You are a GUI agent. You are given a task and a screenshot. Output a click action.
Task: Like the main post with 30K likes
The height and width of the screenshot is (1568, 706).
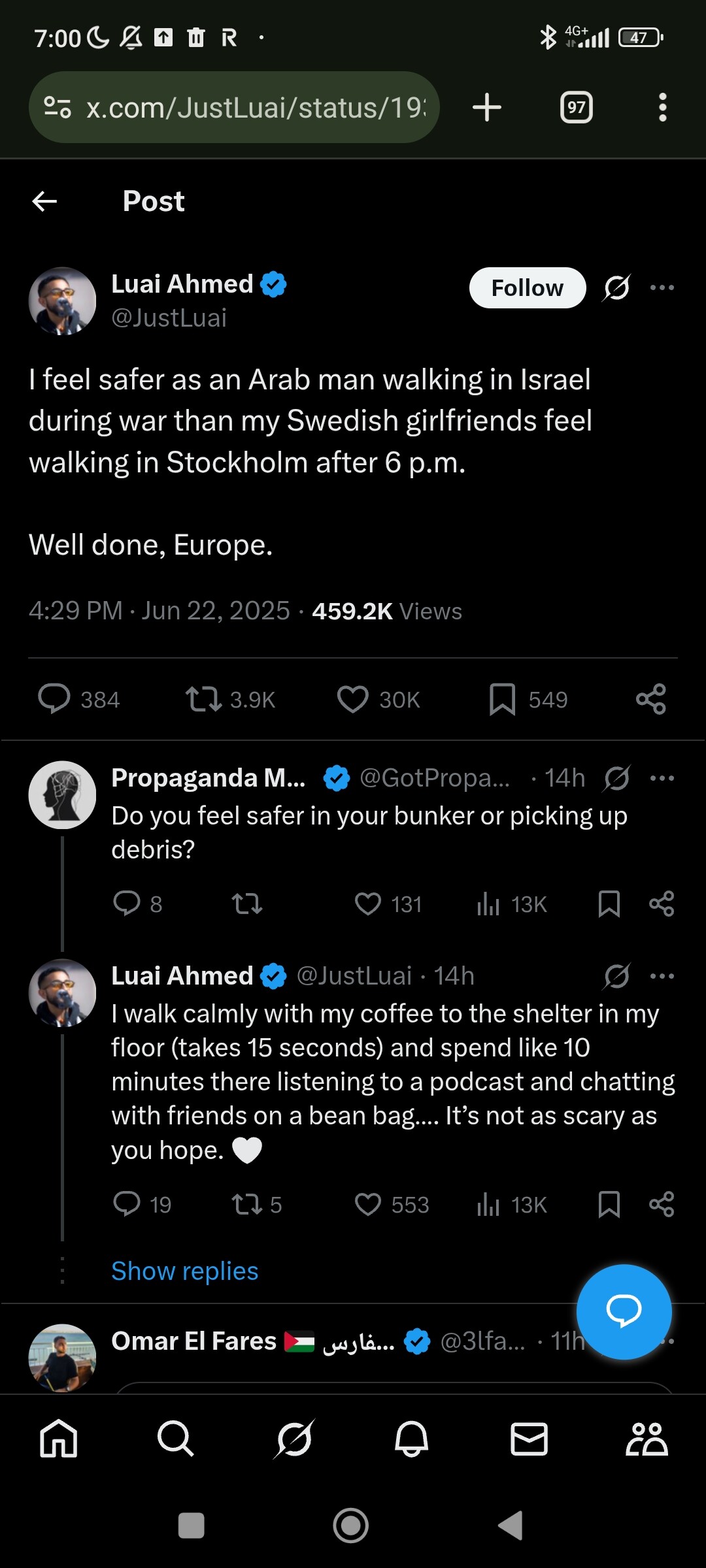click(353, 699)
